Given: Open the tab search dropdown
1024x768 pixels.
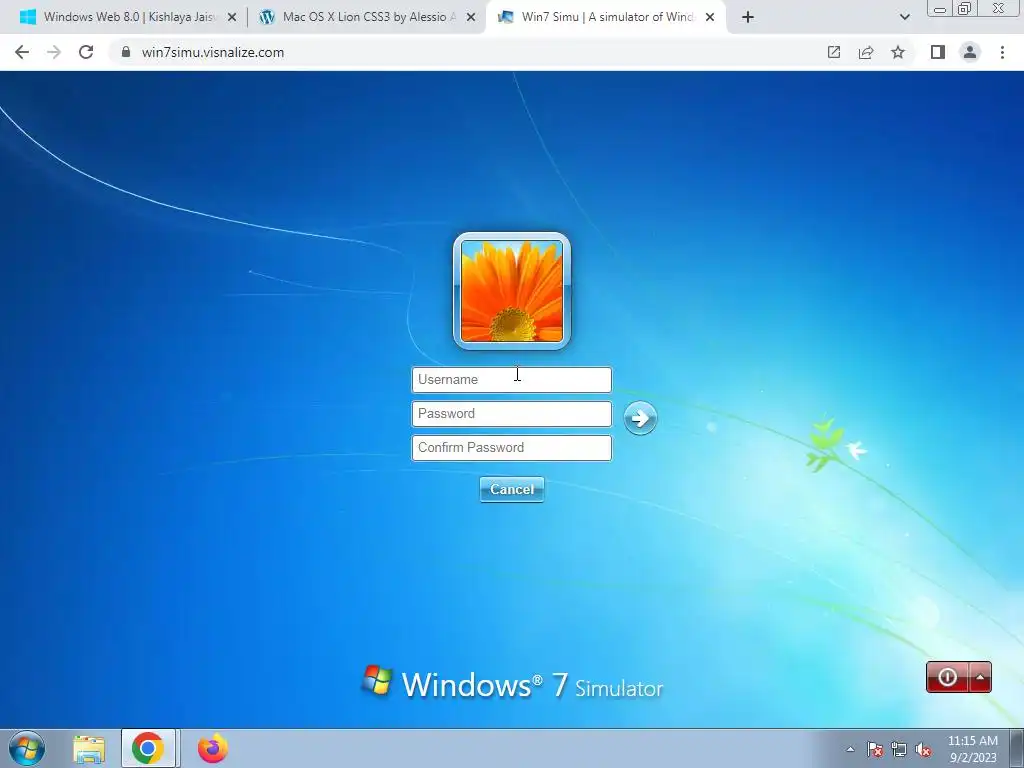Looking at the screenshot, I should pyautogui.click(x=904, y=18).
